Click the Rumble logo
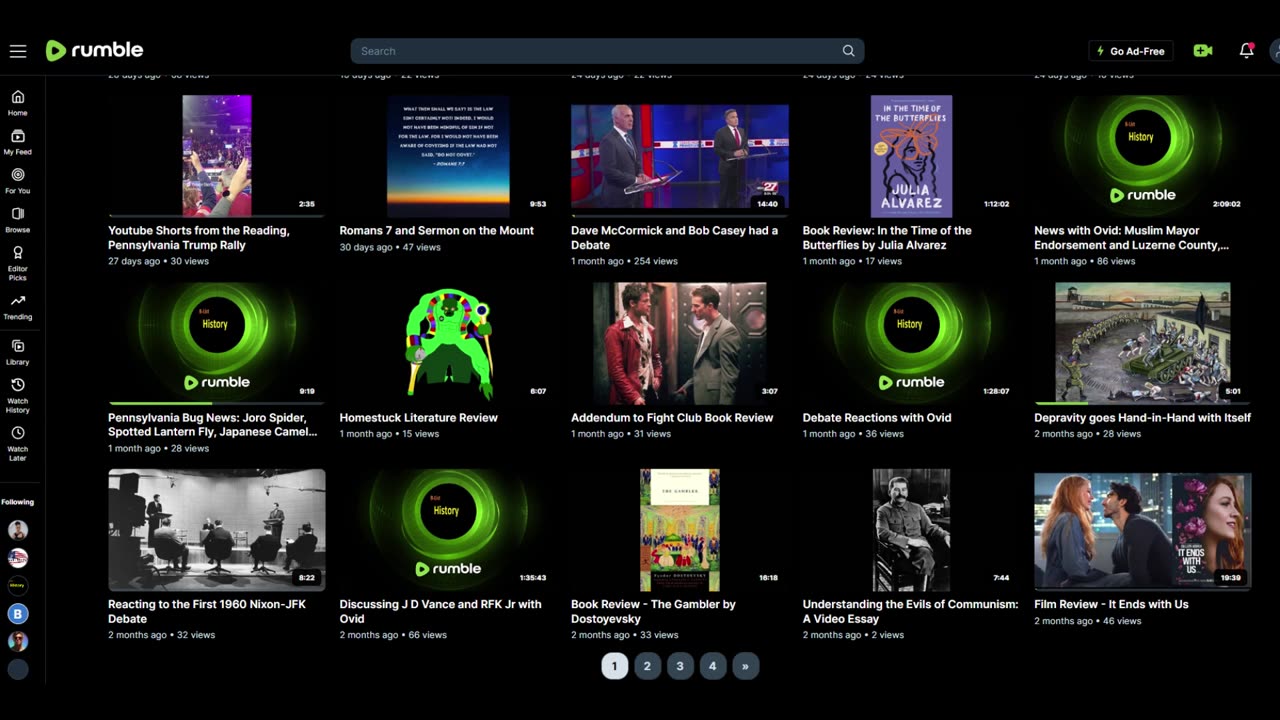This screenshot has height=720, width=1280. (x=95, y=50)
